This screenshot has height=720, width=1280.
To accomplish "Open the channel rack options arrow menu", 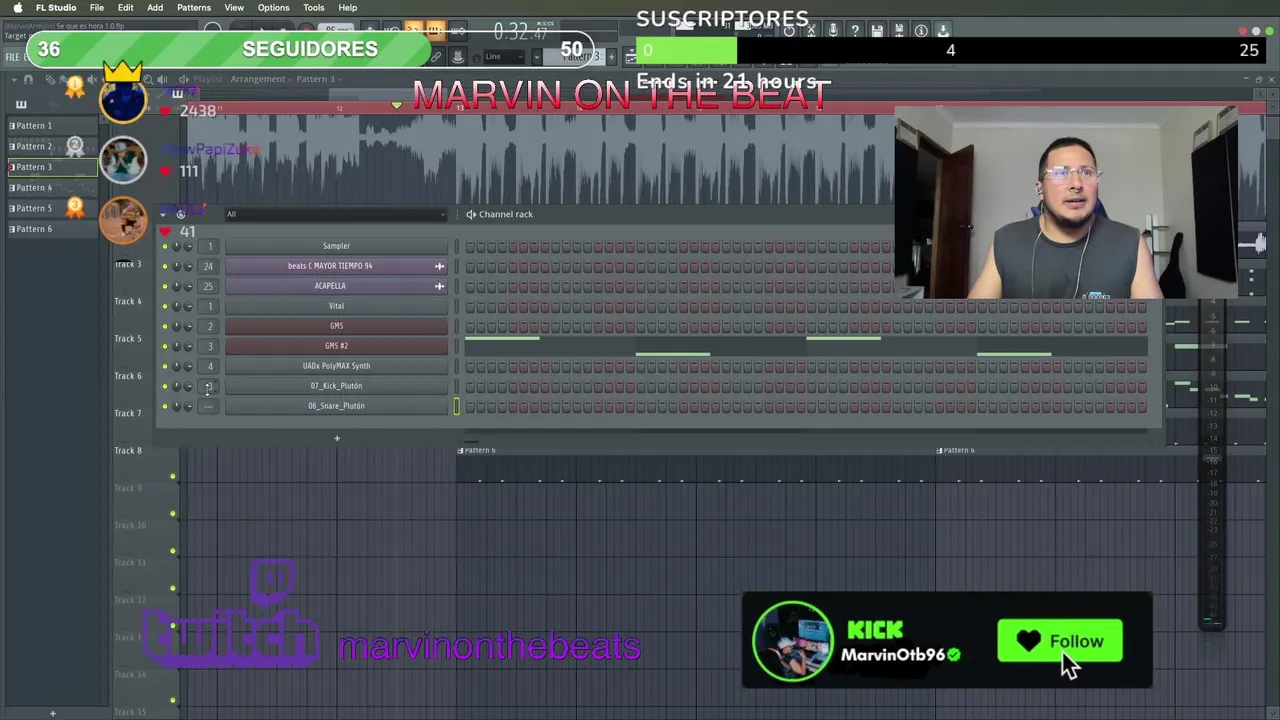I will click(163, 214).
